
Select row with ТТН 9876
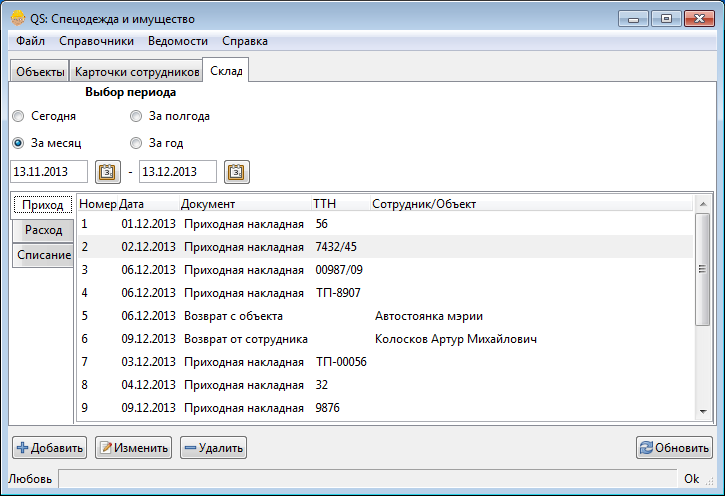coord(385,408)
